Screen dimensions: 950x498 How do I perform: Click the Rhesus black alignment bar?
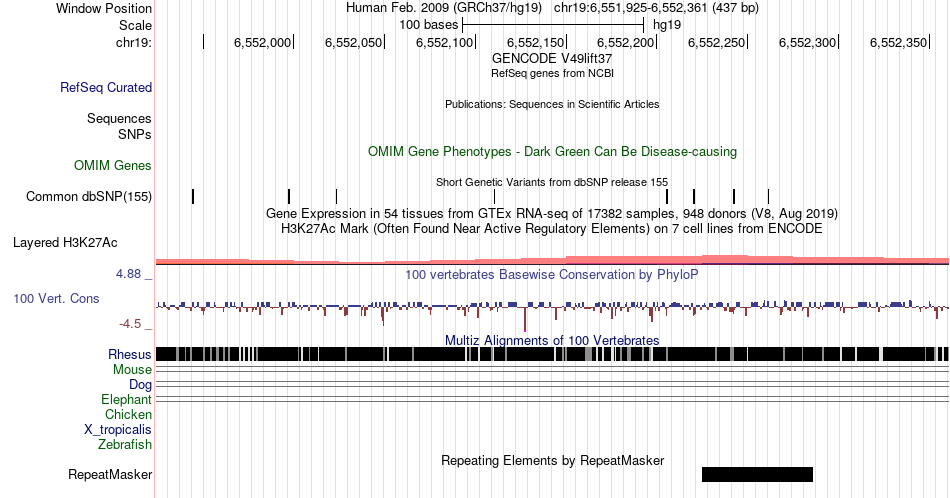(x=552, y=354)
